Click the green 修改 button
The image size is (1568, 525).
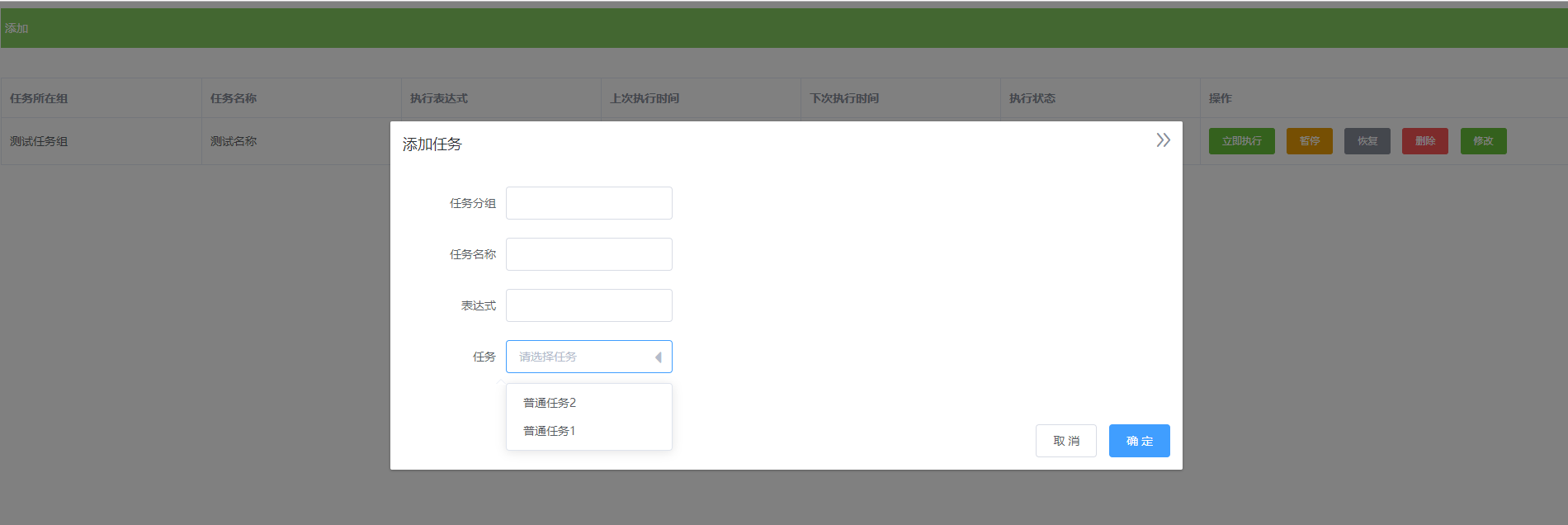1484,141
